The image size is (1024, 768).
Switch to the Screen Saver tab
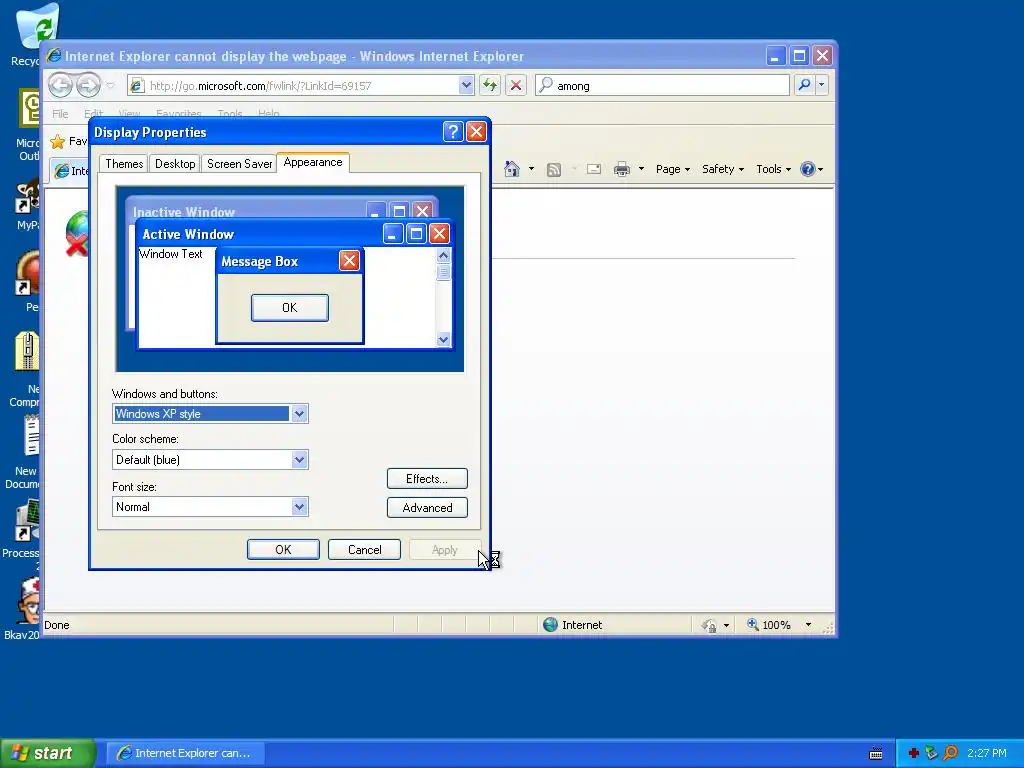(239, 164)
